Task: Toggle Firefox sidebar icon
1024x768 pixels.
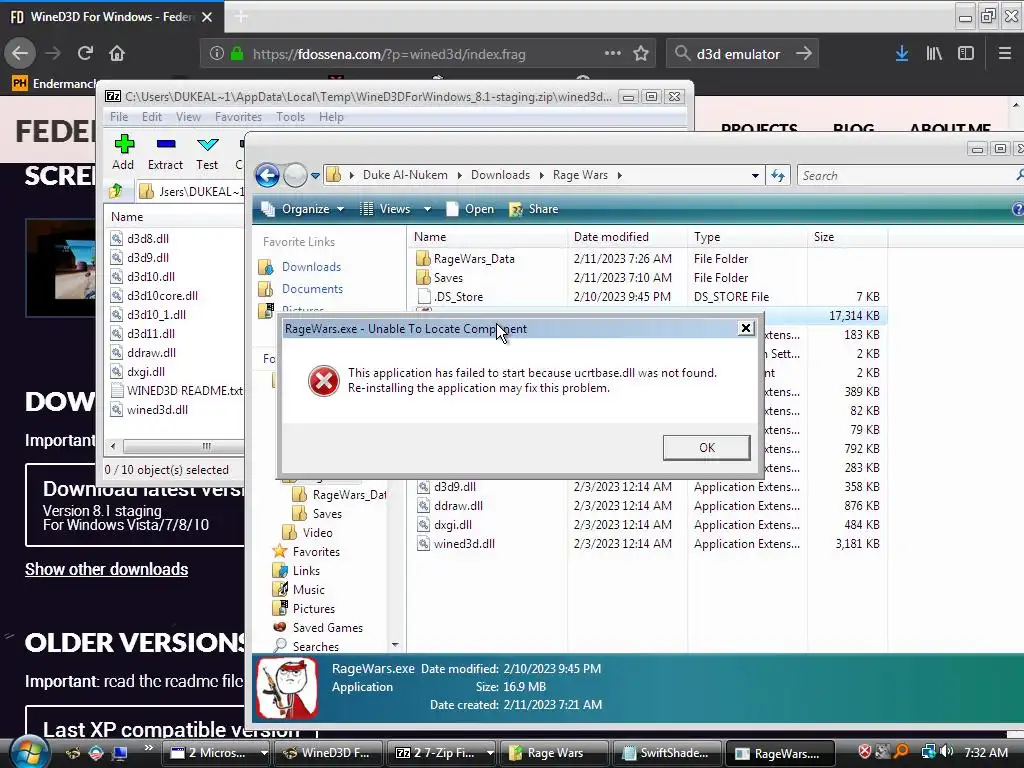Action: [x=966, y=54]
